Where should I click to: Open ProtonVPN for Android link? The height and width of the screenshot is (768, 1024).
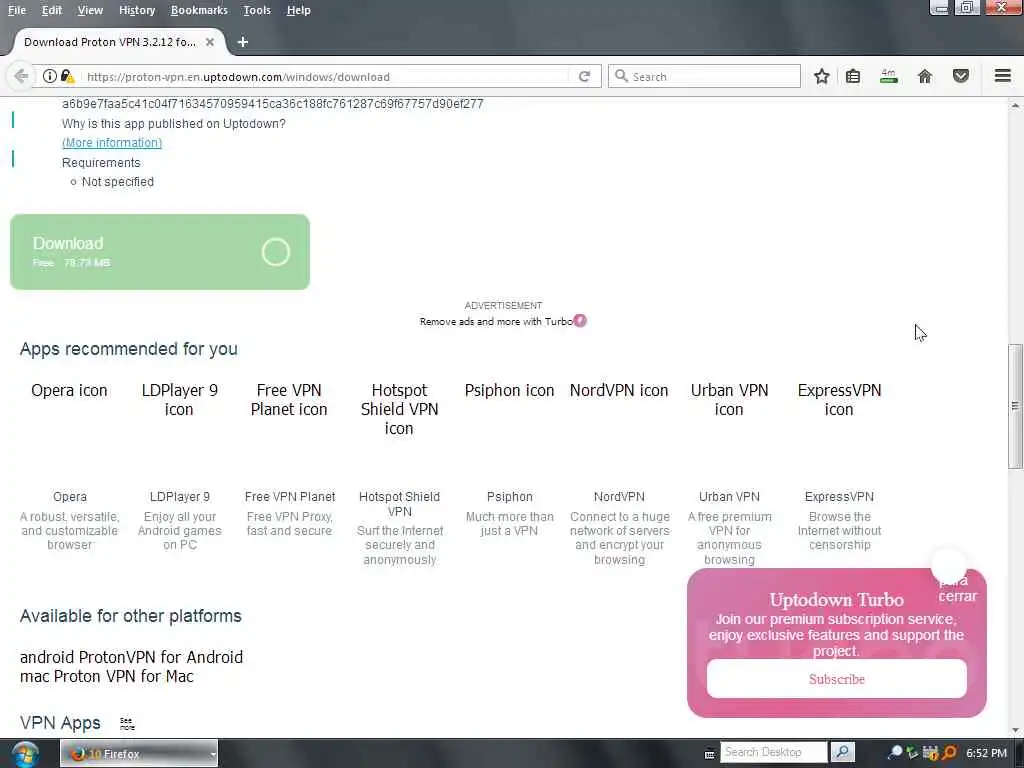coord(131,657)
